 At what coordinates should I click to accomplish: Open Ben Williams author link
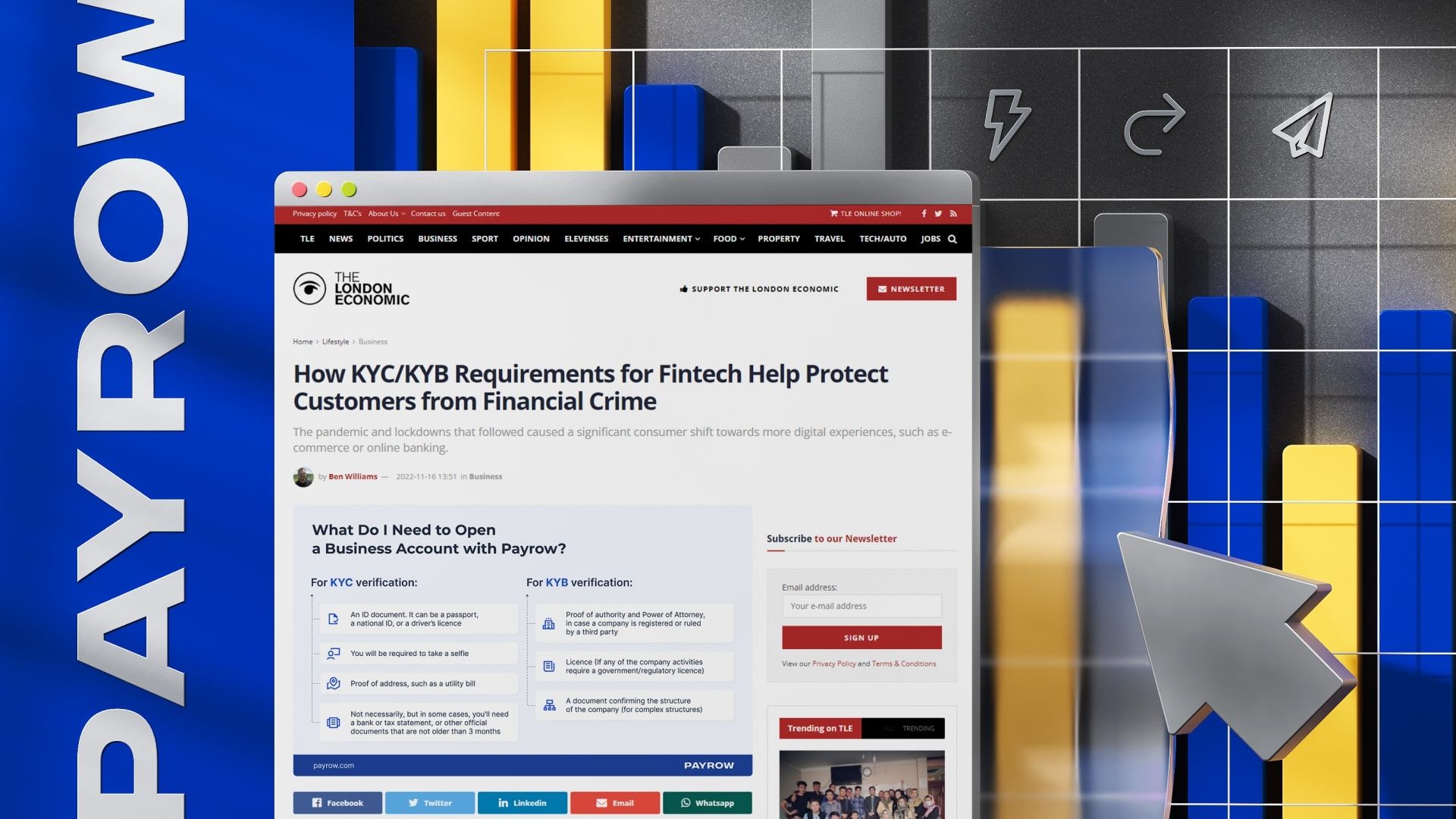point(353,477)
